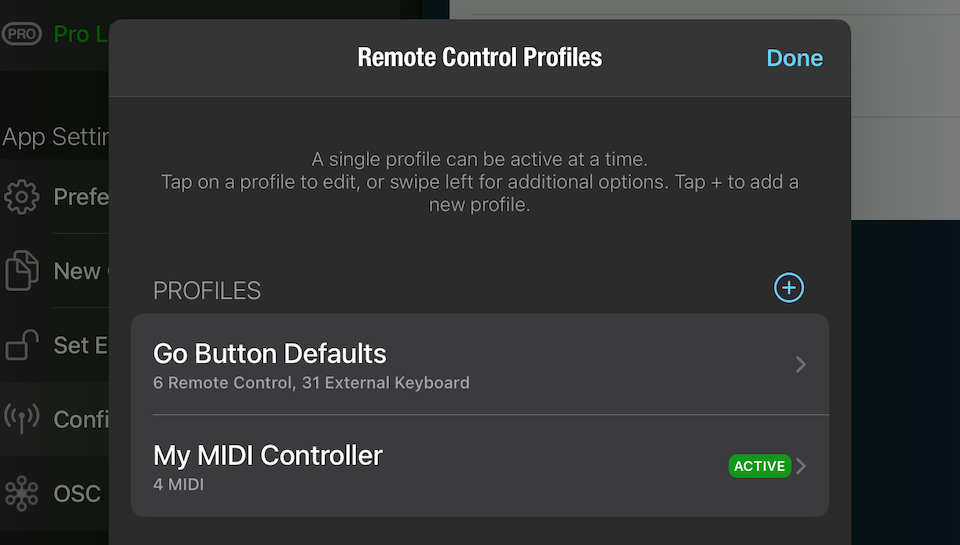Click the antenna broadcast icon

coord(22,419)
